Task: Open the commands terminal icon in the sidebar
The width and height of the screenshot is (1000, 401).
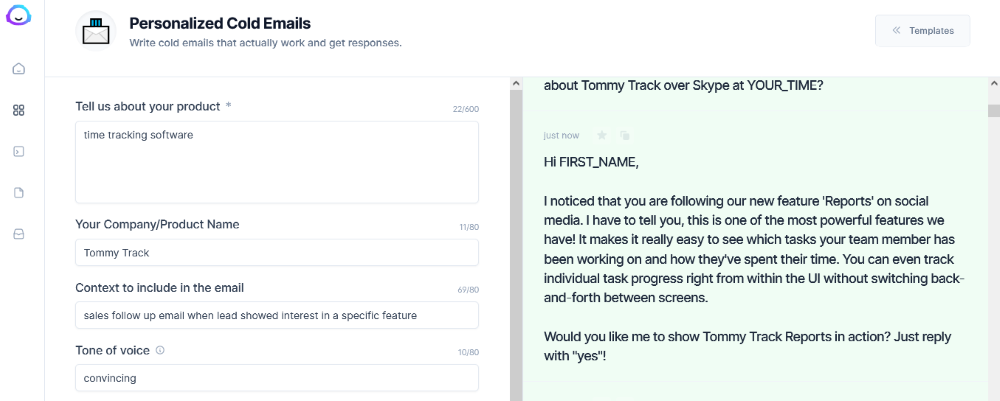Action: click(18, 152)
